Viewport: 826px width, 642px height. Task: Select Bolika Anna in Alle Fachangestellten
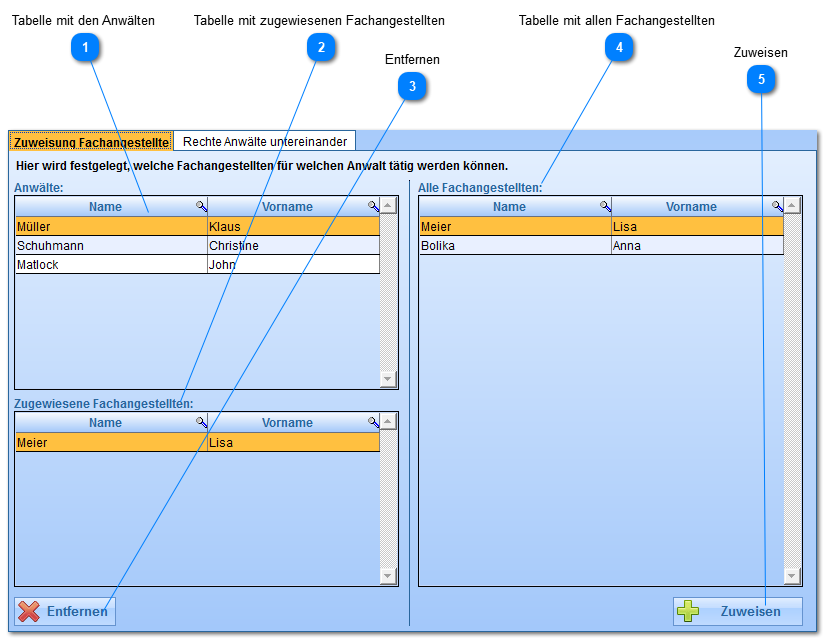tap(600, 246)
